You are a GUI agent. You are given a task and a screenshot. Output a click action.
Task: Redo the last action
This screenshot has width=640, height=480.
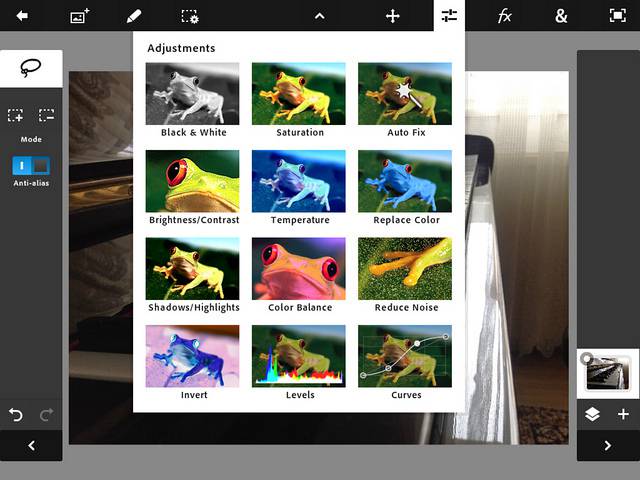[x=47, y=415]
